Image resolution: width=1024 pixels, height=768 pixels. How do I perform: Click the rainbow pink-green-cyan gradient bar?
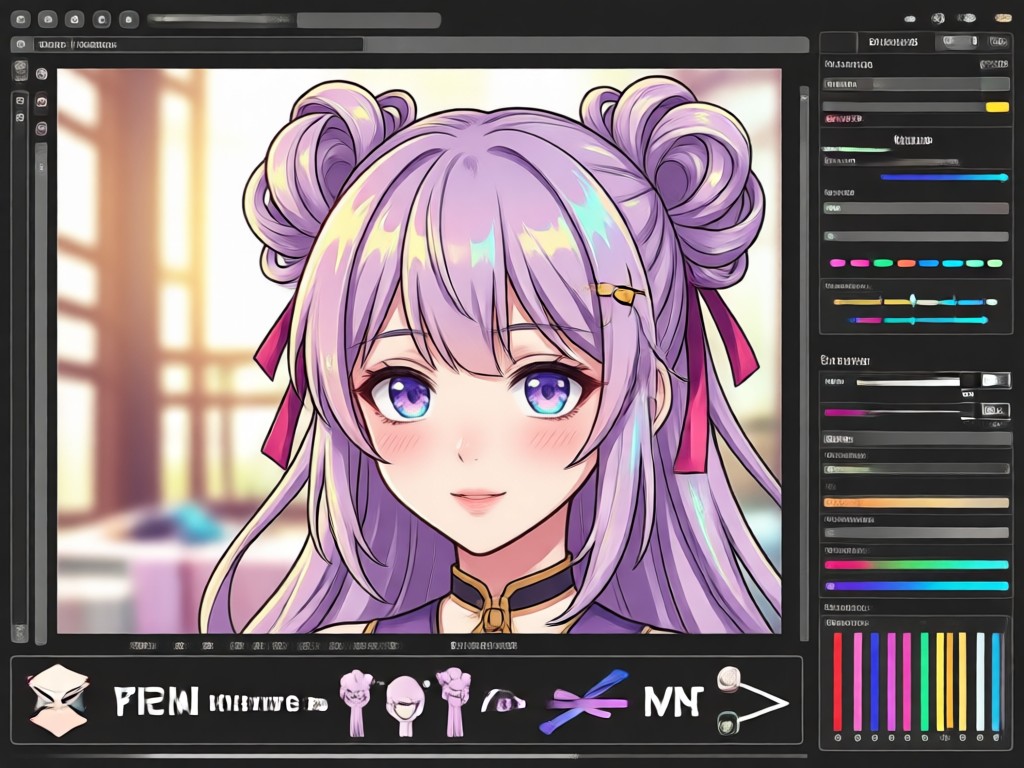(x=916, y=564)
